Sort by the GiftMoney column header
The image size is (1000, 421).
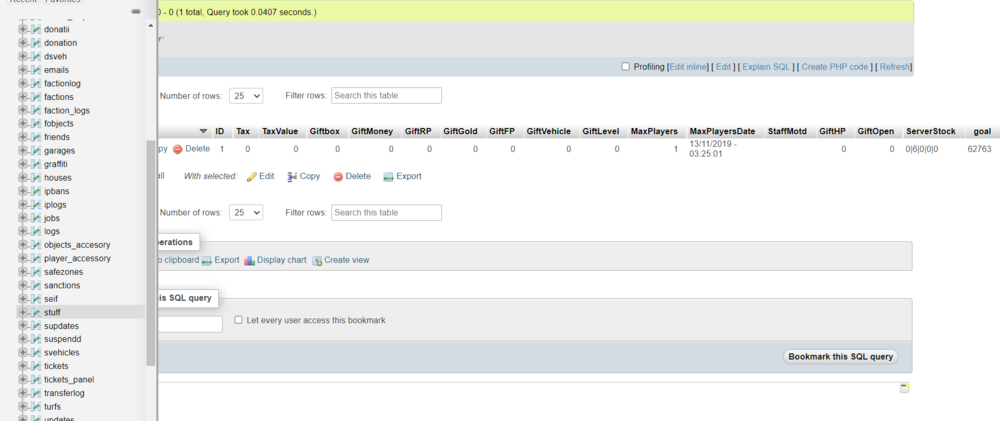coord(372,131)
